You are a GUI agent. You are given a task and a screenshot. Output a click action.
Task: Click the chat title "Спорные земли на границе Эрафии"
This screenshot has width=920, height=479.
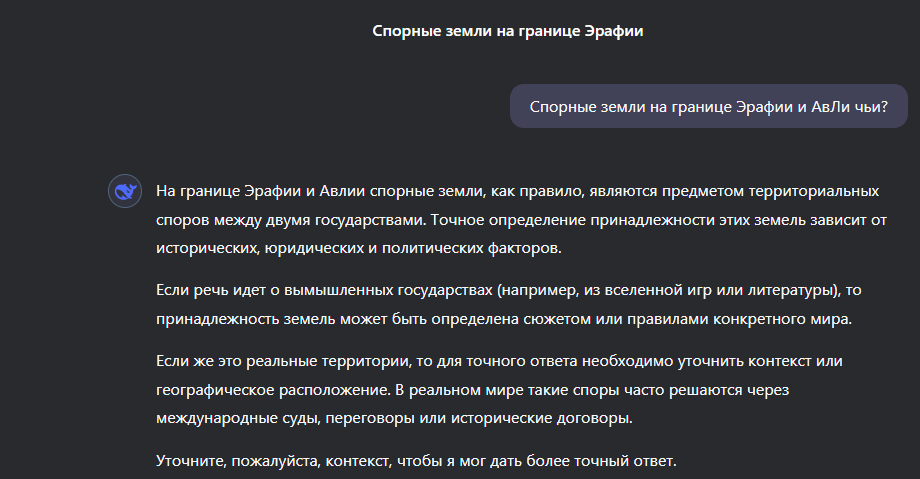(x=507, y=31)
